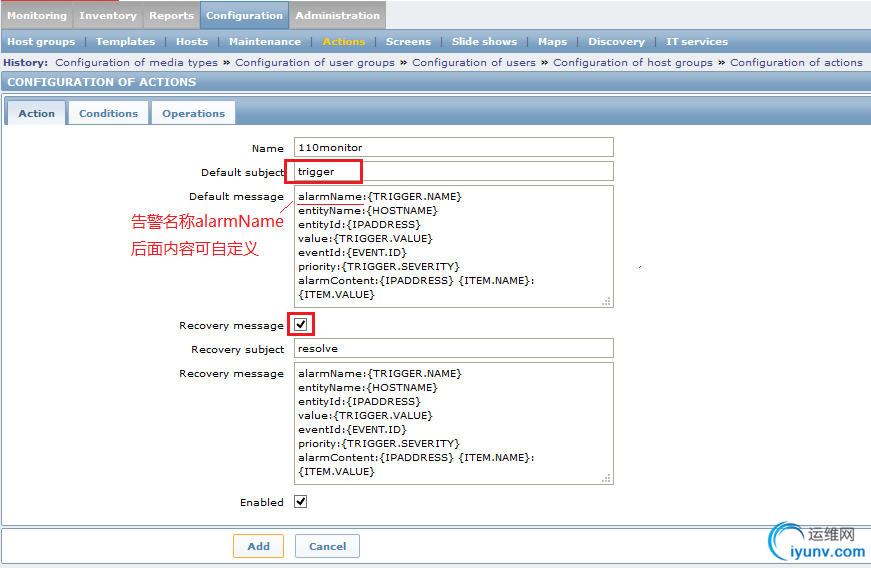
Task: Open the Discovery submenu
Action: 617,42
